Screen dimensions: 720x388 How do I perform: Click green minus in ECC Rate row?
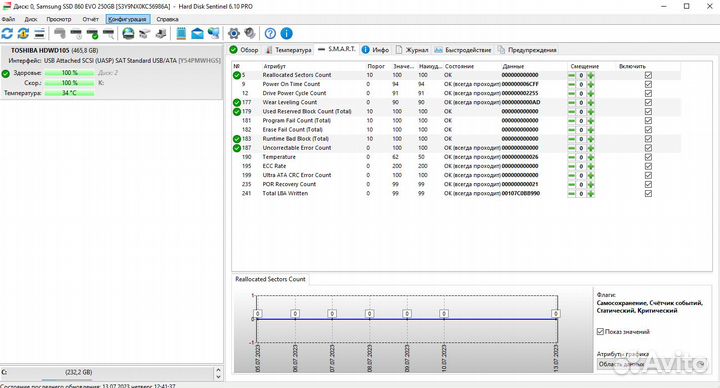pyautogui.click(x=572, y=166)
